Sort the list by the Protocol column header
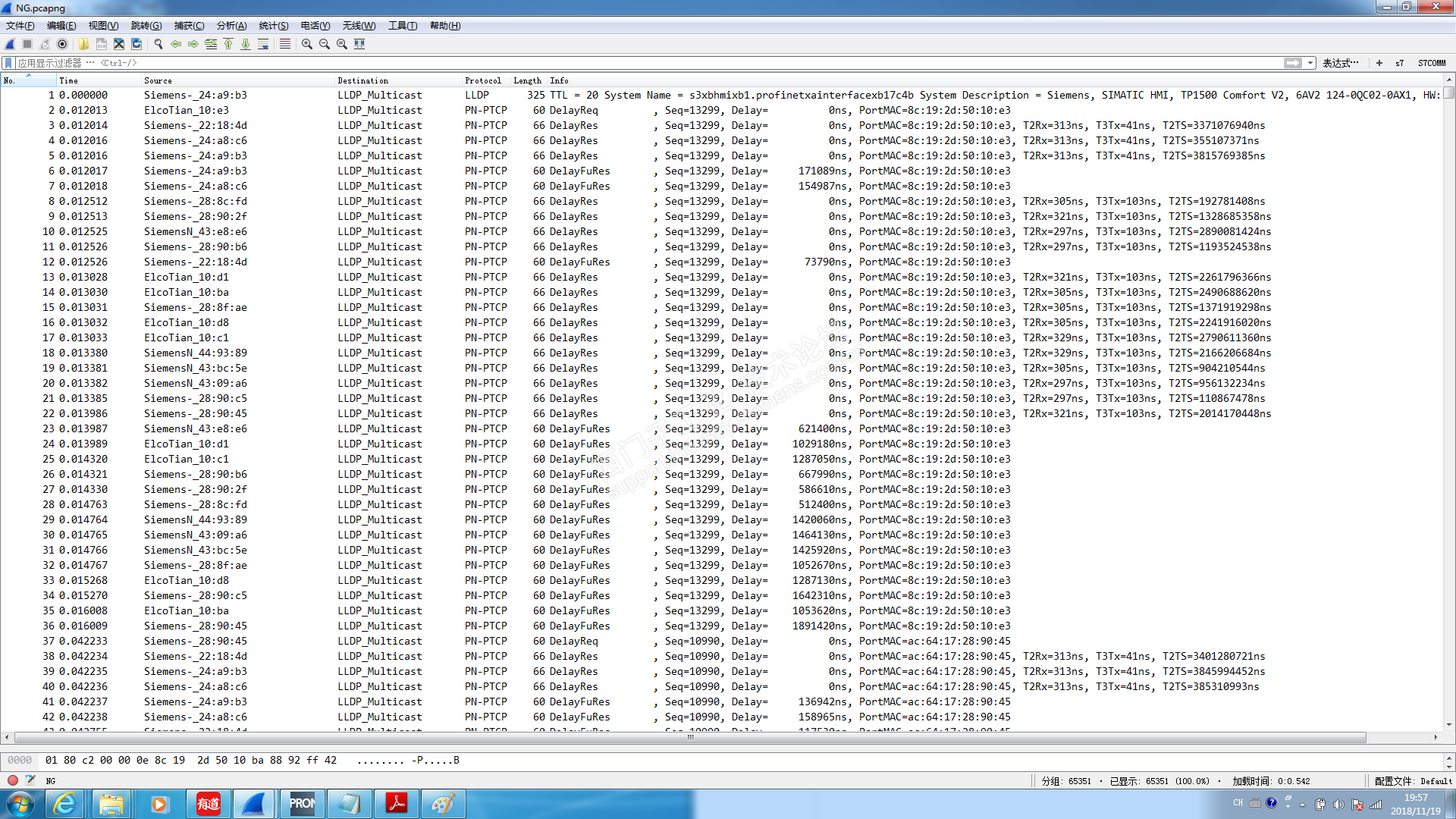1456x819 pixels. click(x=482, y=80)
